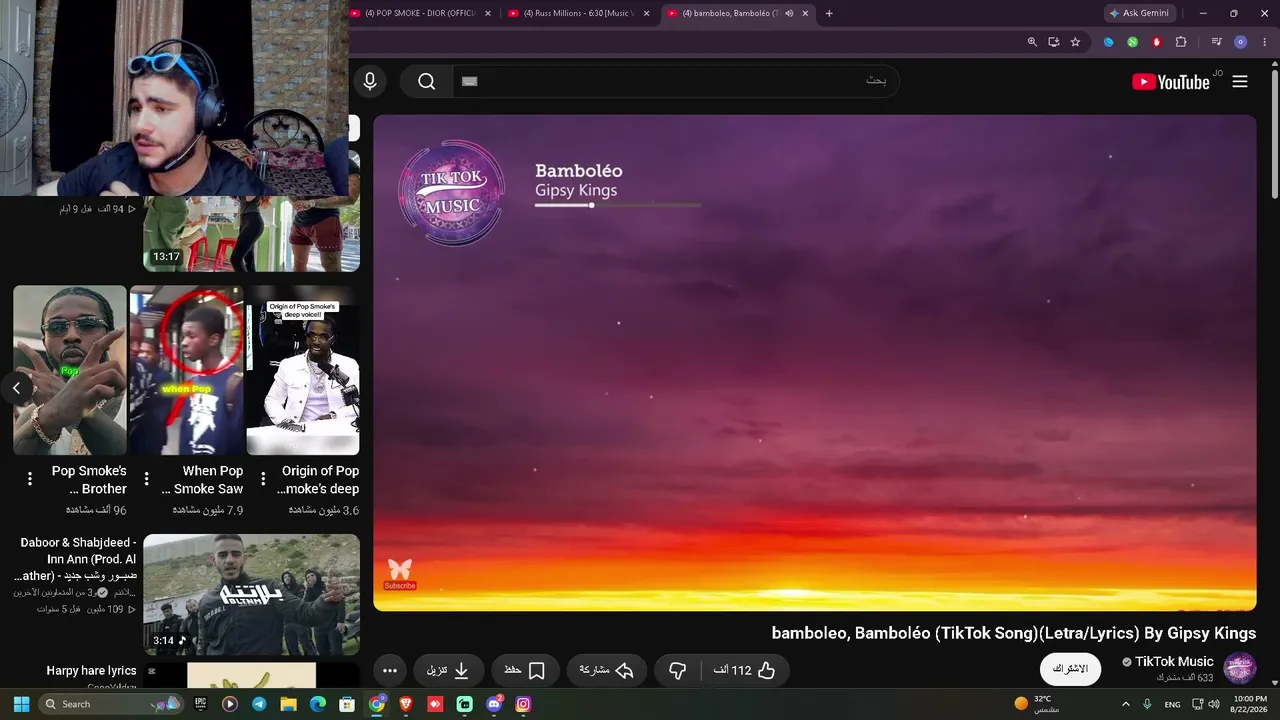The height and width of the screenshot is (720, 1280).
Task: Click the install app icon in address bar
Action: click(1054, 42)
